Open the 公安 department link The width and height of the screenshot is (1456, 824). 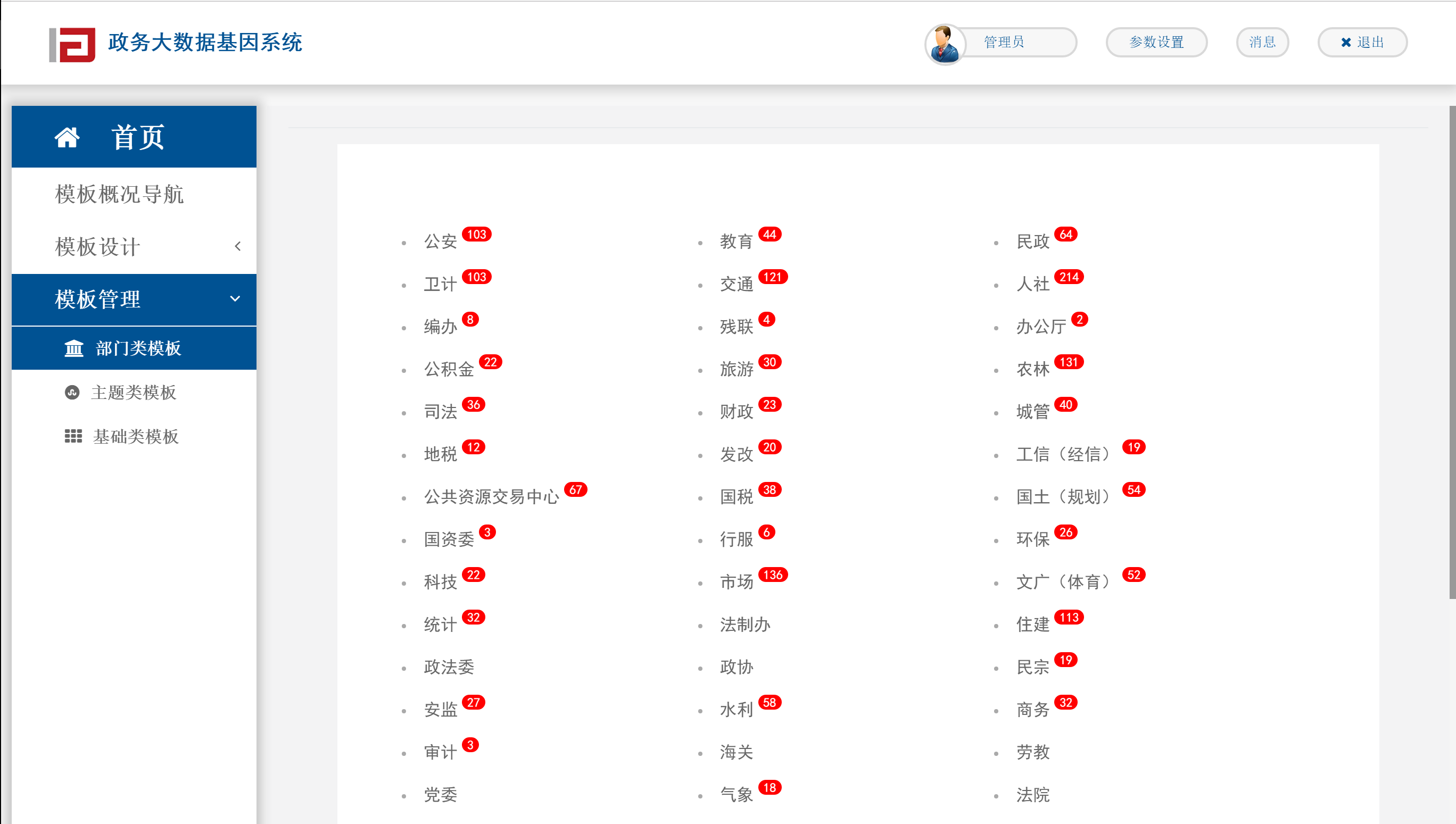[x=441, y=242]
